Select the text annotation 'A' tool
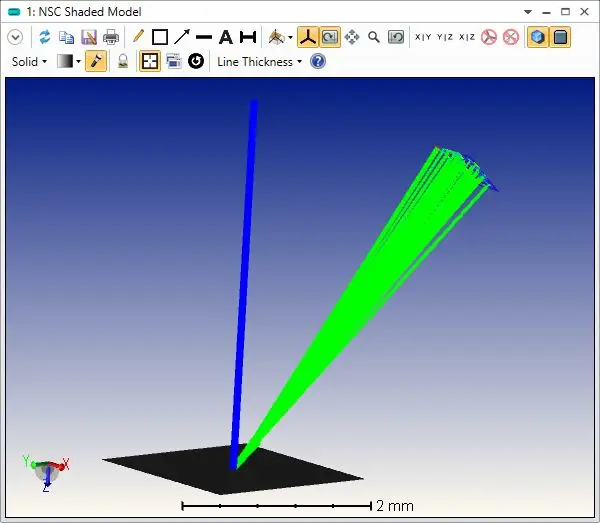This screenshot has height=523, width=600. pos(225,37)
